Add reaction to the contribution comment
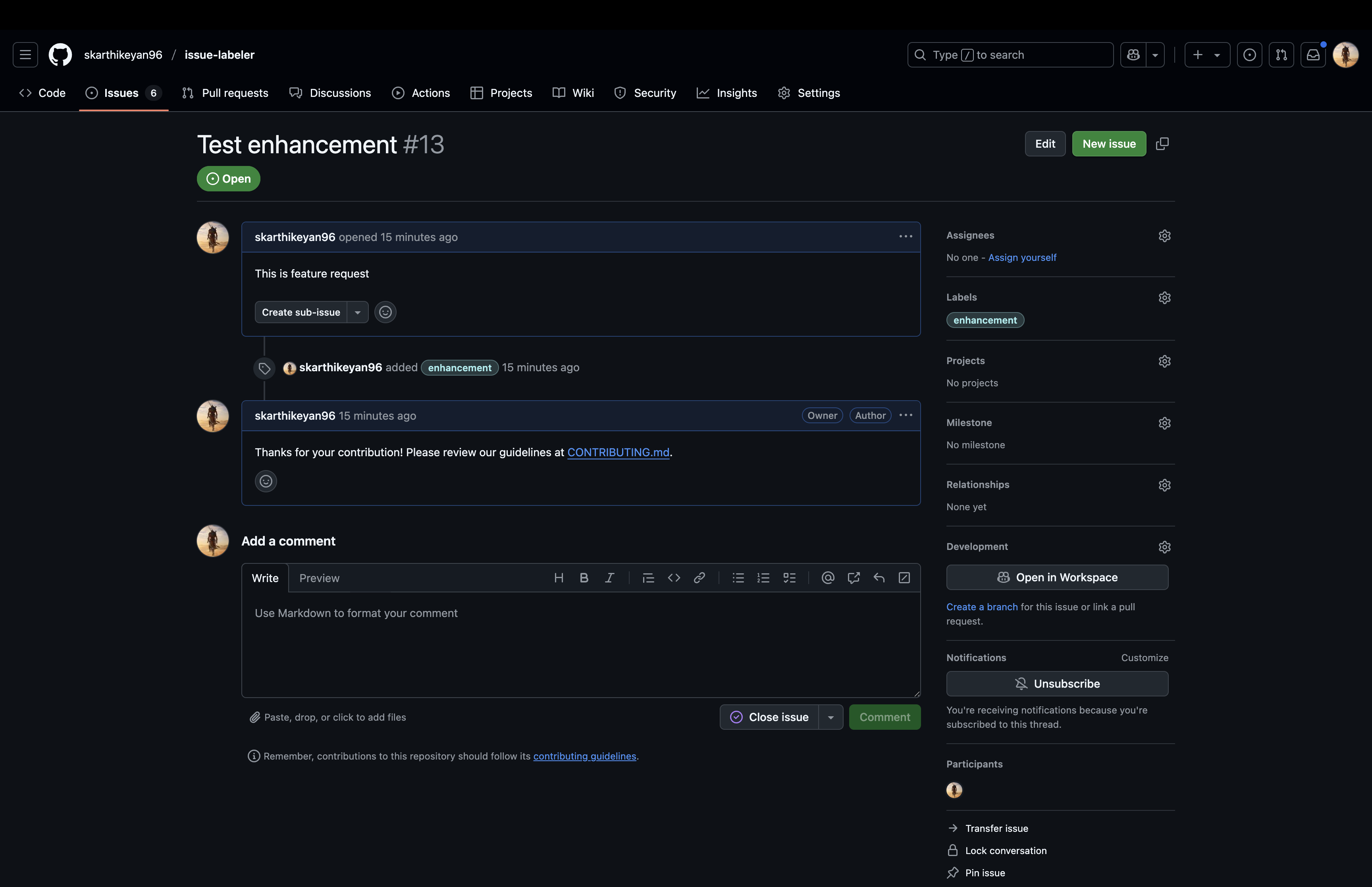1372x887 pixels. [x=266, y=481]
